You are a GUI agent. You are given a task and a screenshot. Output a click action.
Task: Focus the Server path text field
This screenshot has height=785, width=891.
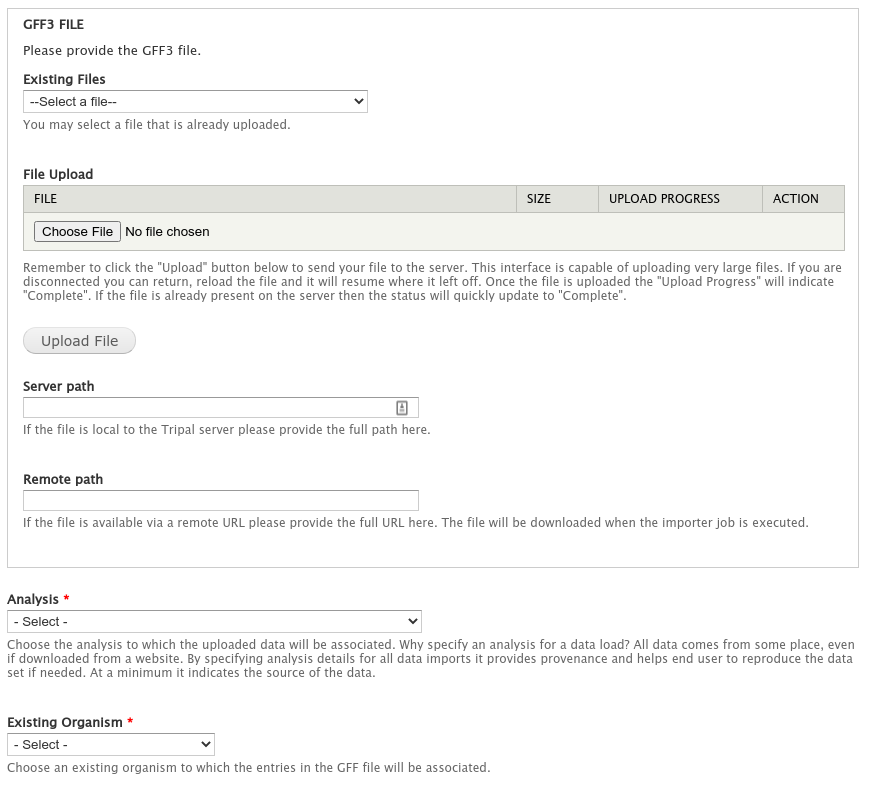[220, 408]
